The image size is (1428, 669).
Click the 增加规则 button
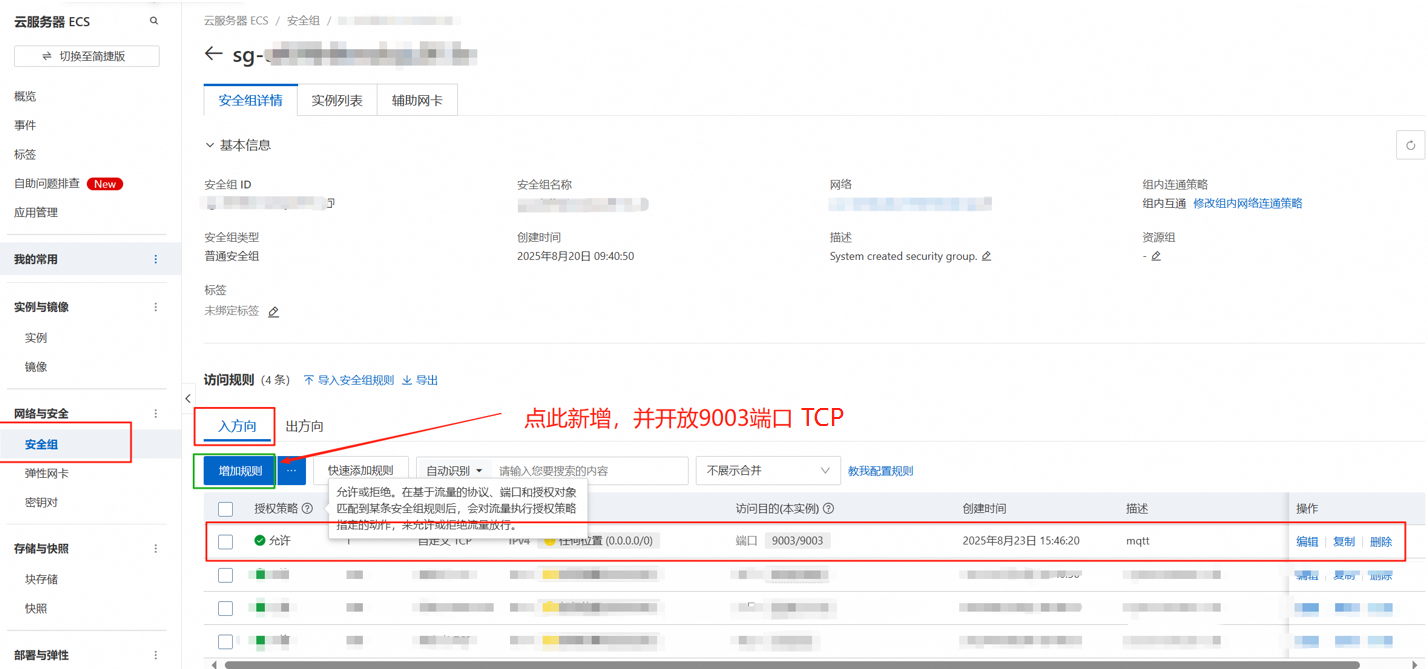point(240,471)
